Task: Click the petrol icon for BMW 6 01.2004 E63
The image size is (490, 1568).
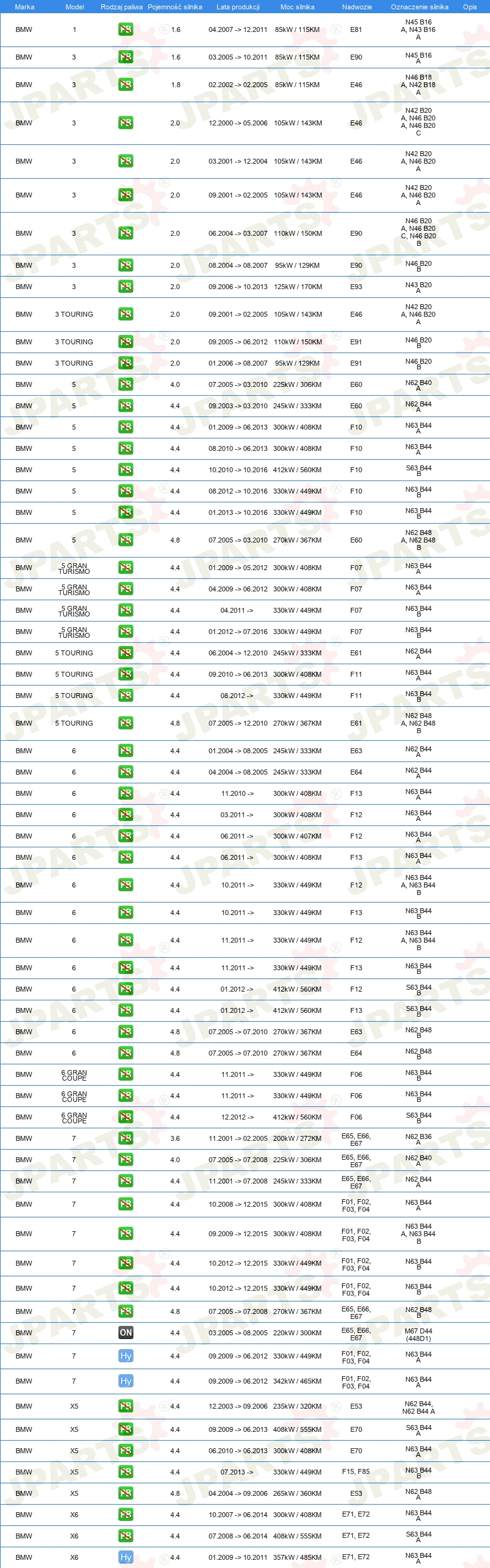Action: [x=126, y=751]
